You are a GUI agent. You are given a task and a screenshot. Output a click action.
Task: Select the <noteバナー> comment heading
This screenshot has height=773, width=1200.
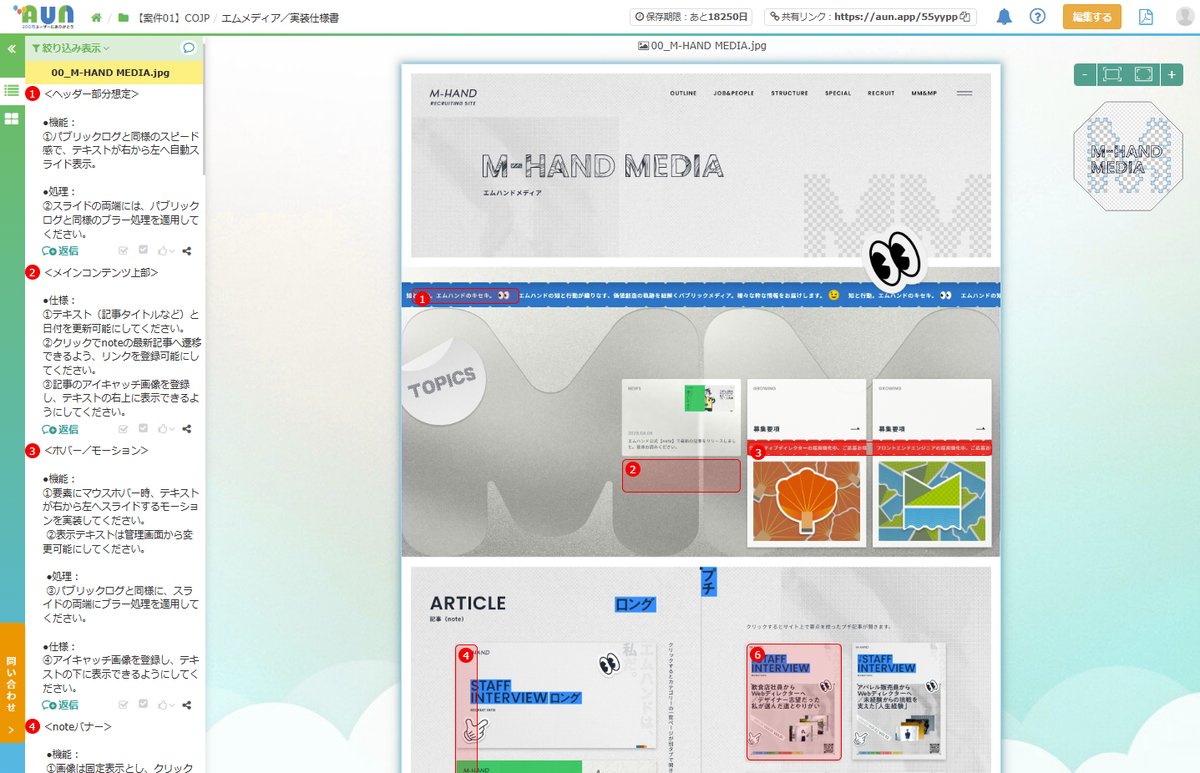[x=78, y=726]
